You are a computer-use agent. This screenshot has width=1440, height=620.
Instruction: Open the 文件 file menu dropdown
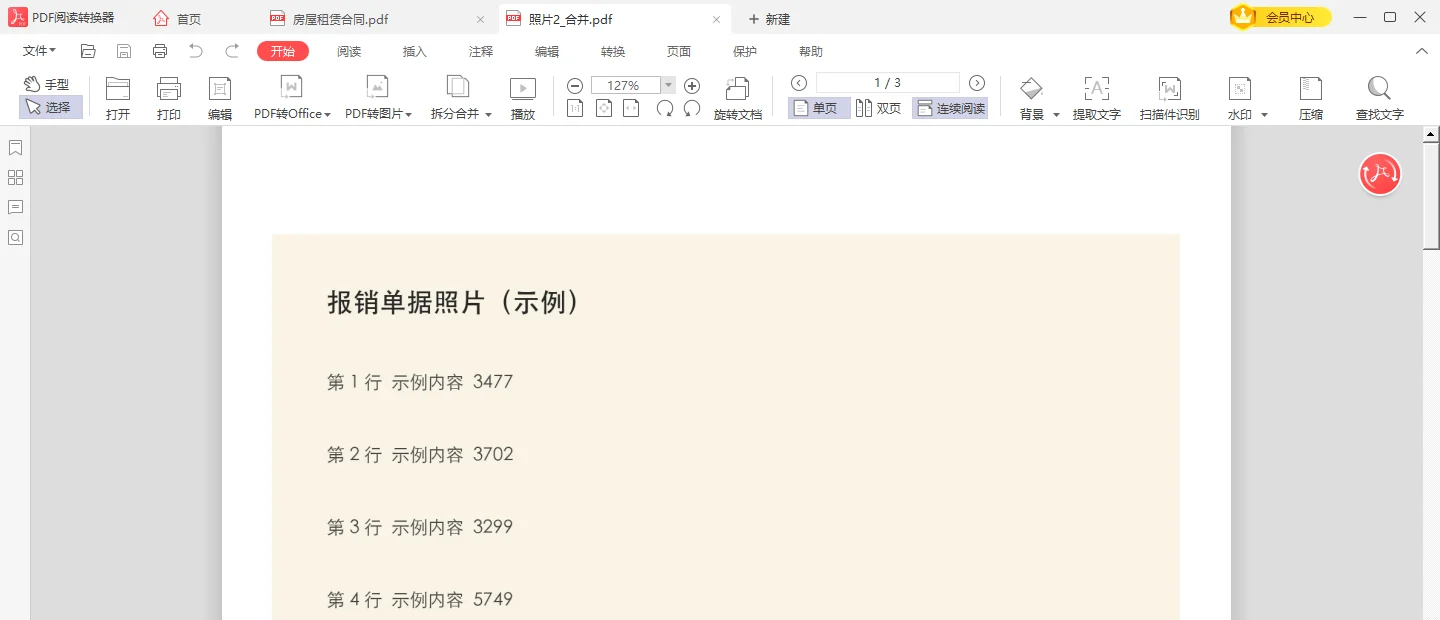click(x=40, y=51)
